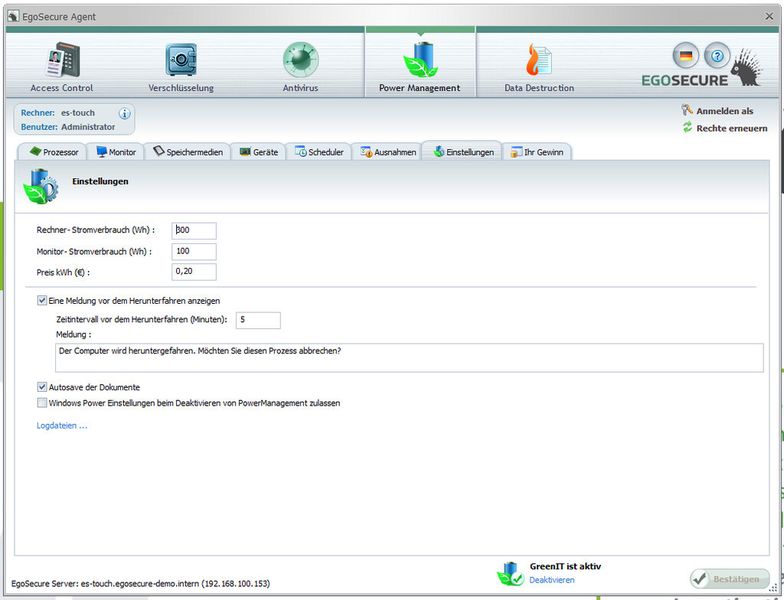This screenshot has width=784, height=600.
Task: Select the Power Management module
Action: coord(420,66)
